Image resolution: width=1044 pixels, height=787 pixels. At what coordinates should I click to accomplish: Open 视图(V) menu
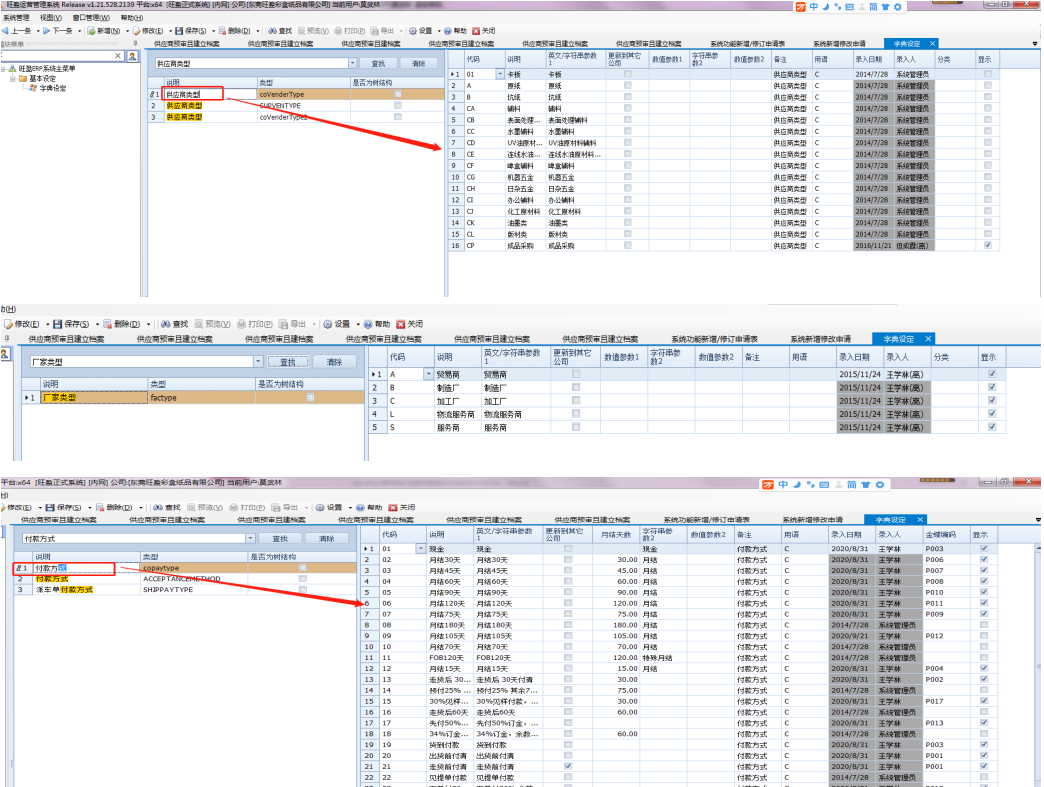[51, 18]
